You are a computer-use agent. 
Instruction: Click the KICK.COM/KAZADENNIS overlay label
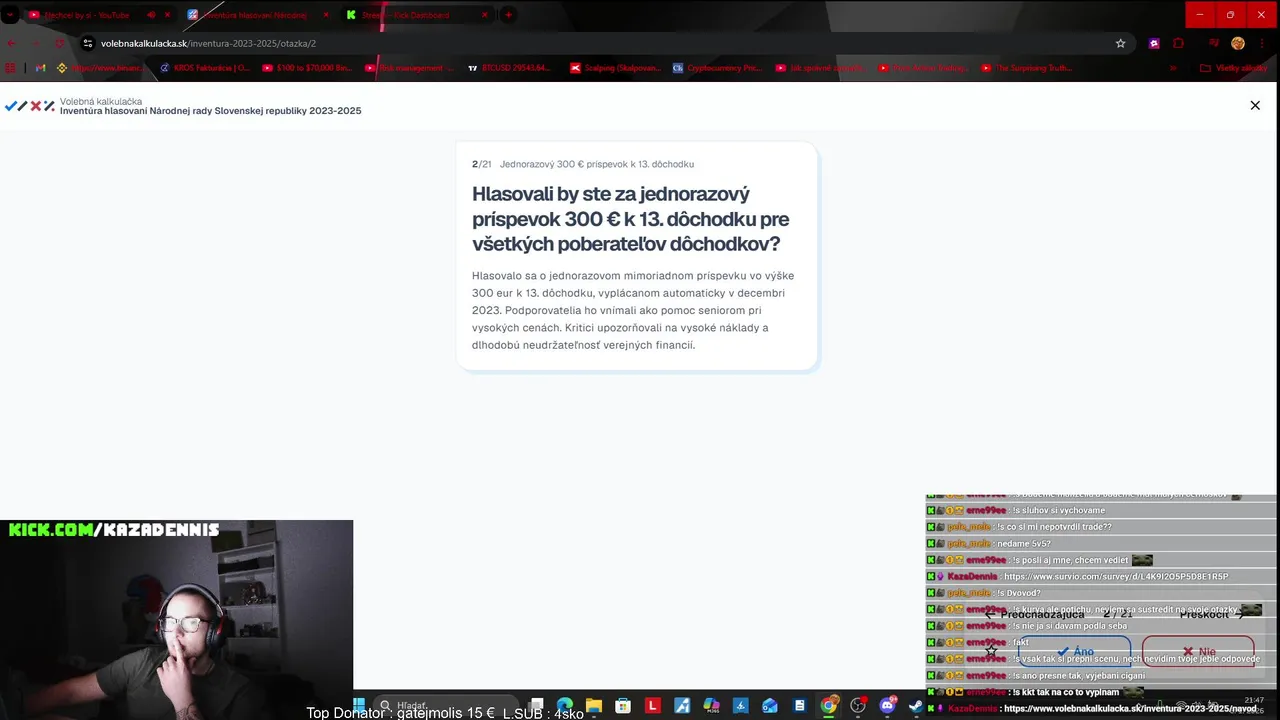(114, 530)
